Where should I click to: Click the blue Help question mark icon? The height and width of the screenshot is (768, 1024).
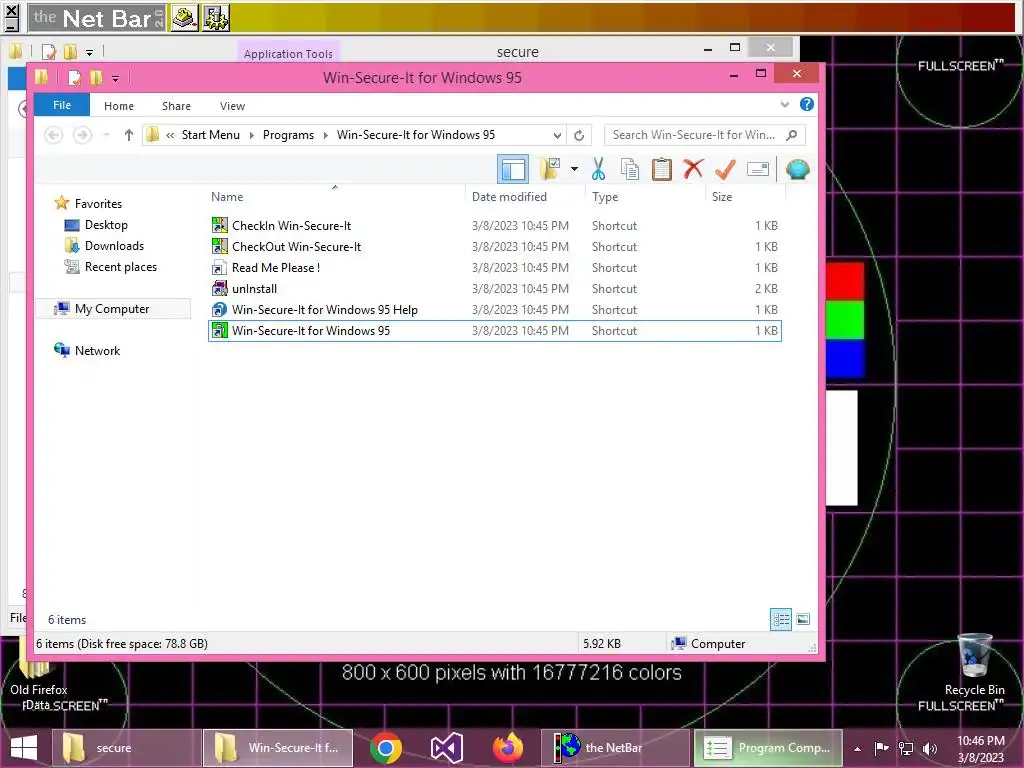coord(807,104)
